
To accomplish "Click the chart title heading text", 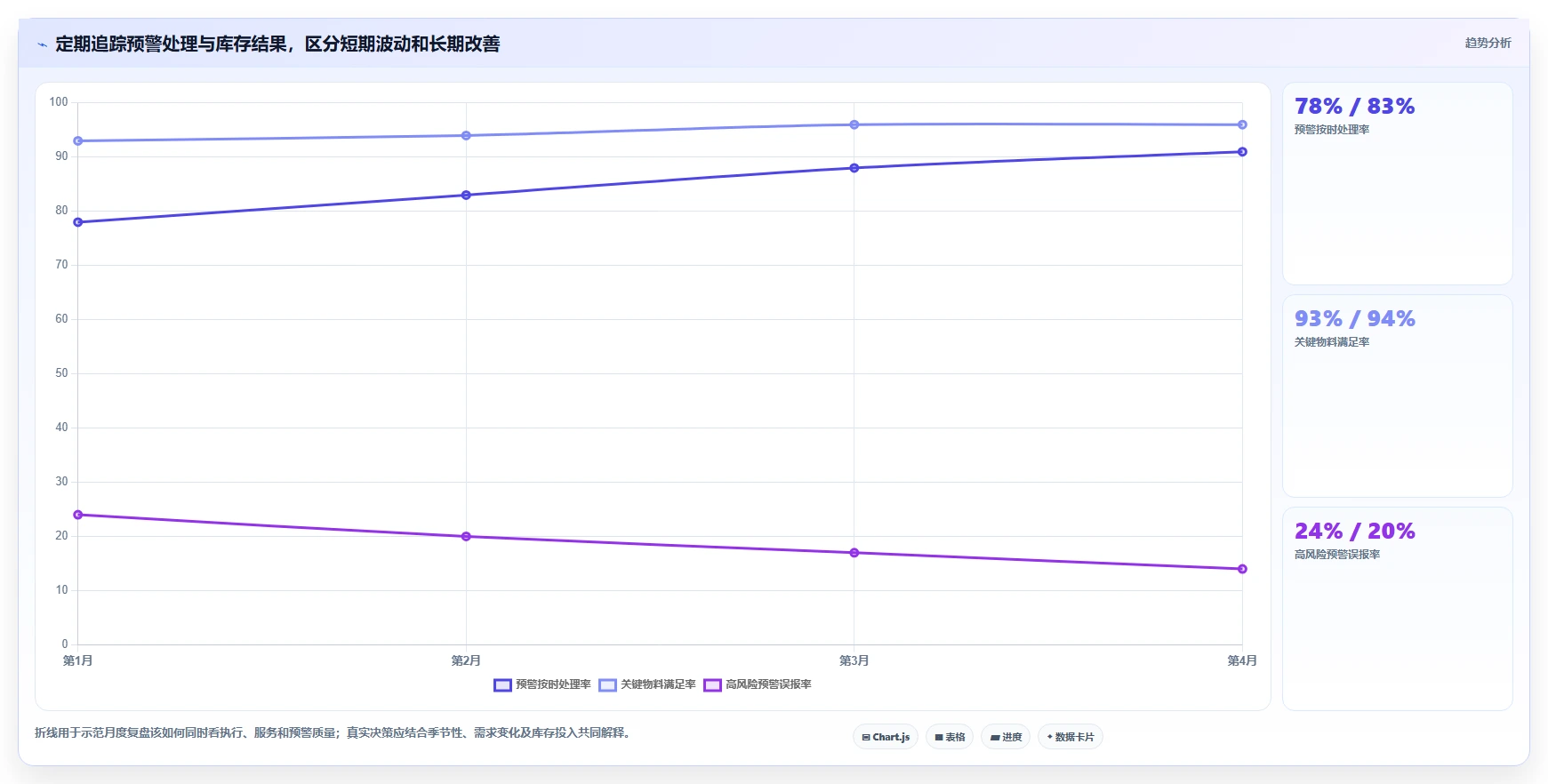I will (277, 44).
